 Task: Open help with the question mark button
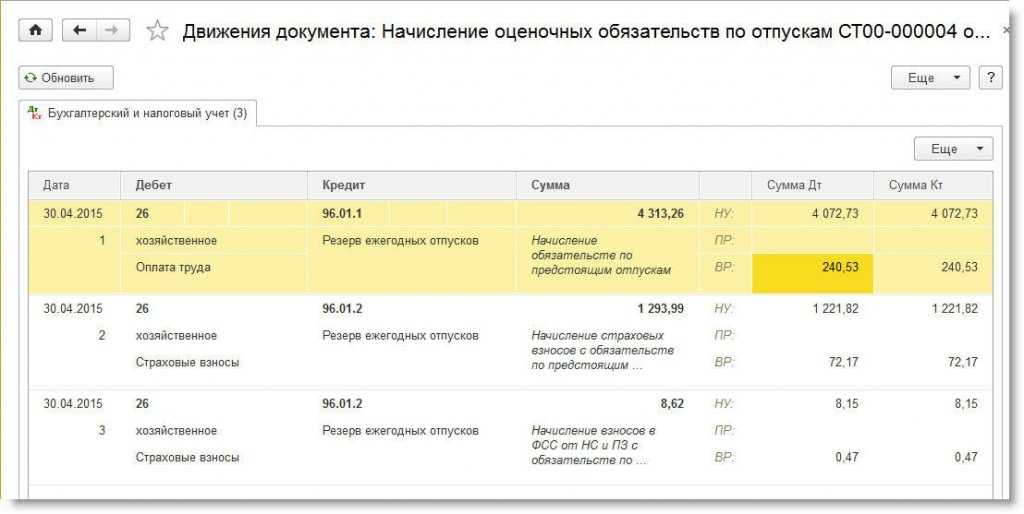(990, 78)
